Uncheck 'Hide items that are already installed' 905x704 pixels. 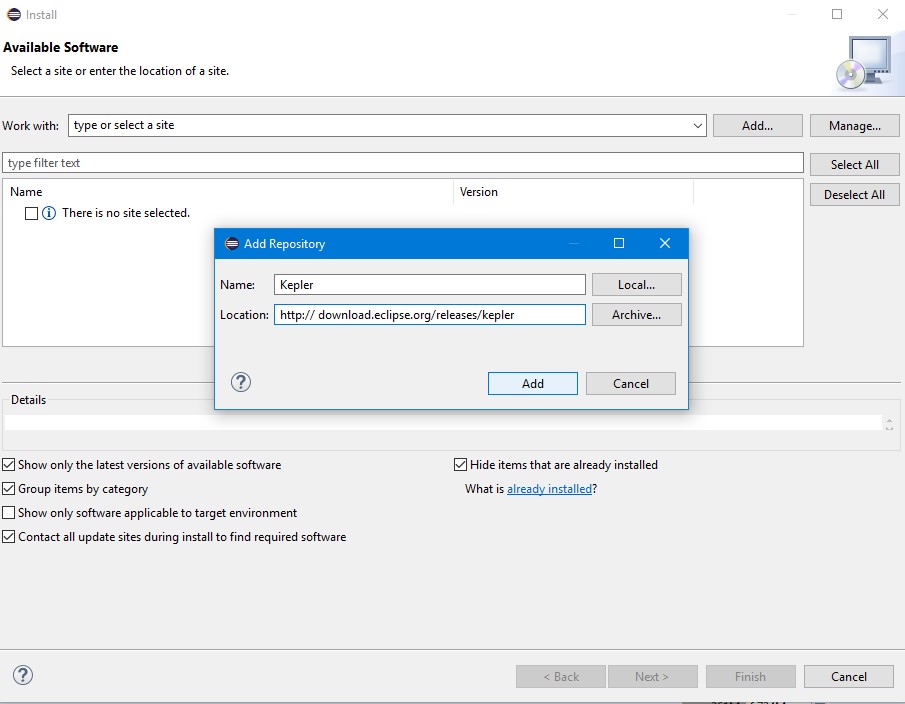[460, 464]
